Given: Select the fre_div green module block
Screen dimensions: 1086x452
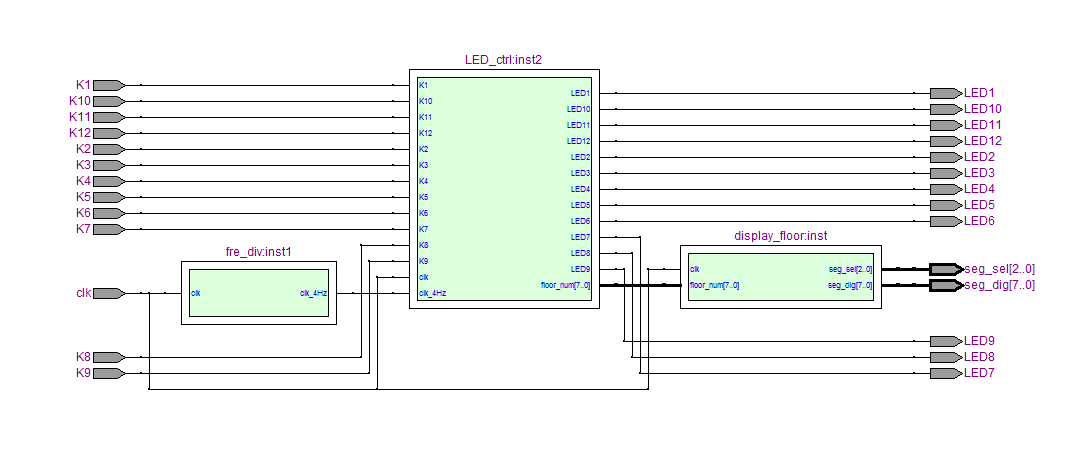Looking at the screenshot, I should 258,293.
